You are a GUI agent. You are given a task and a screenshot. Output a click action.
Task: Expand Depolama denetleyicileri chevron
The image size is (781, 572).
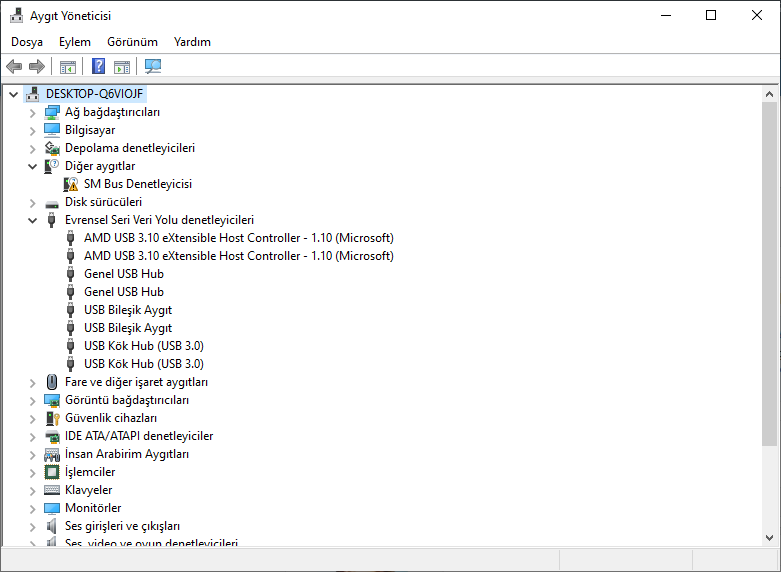[32, 149]
